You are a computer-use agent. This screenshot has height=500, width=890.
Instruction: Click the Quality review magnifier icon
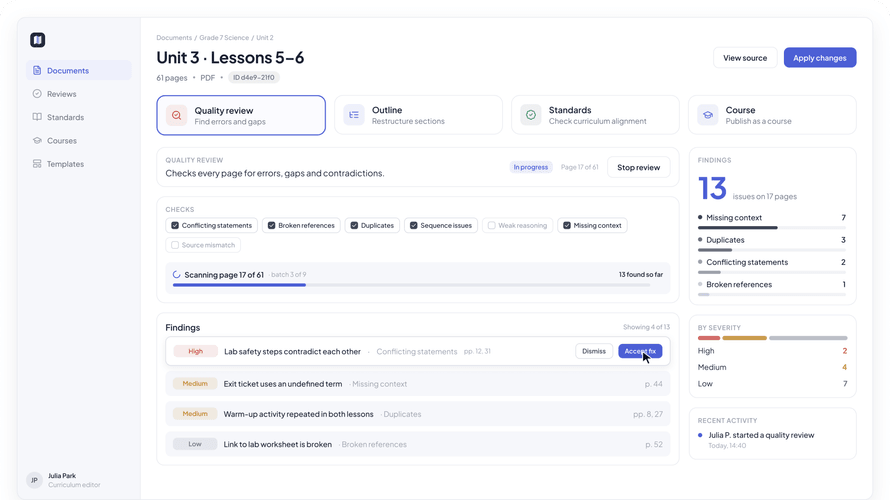(x=177, y=115)
